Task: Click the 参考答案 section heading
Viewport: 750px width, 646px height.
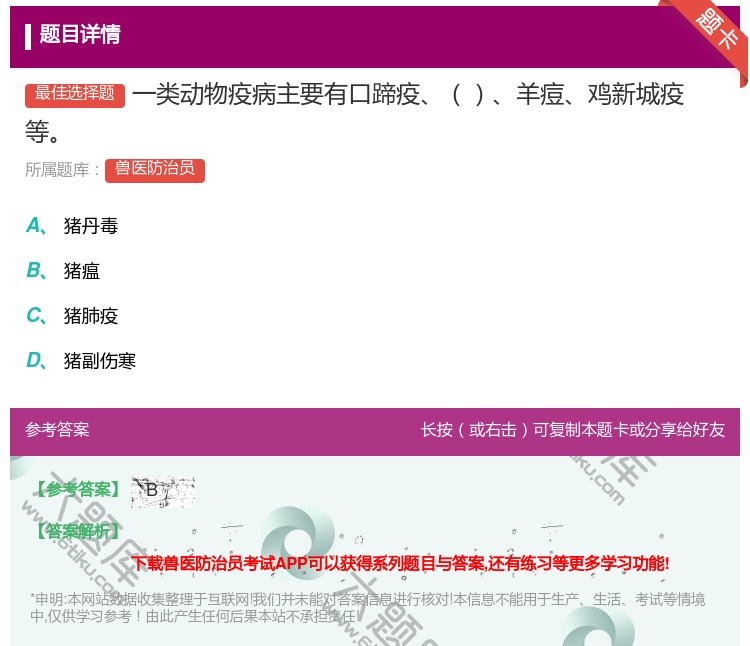Action: pos(57,429)
